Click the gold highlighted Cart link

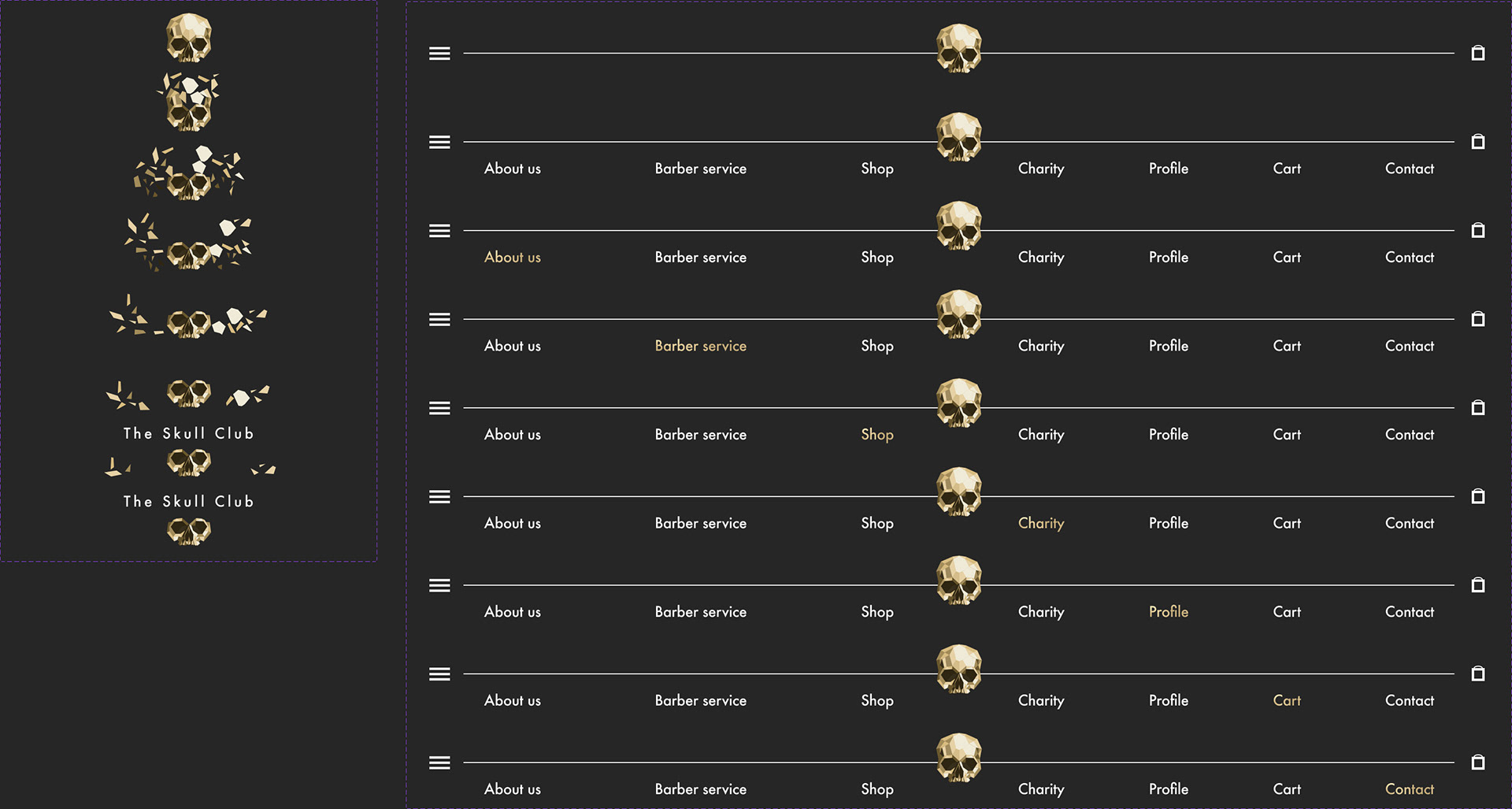coord(1287,700)
